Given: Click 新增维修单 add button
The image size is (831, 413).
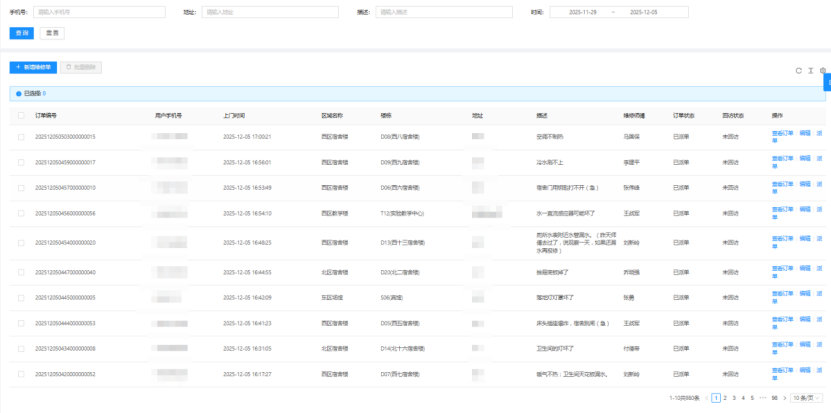Looking at the screenshot, I should click(33, 67).
